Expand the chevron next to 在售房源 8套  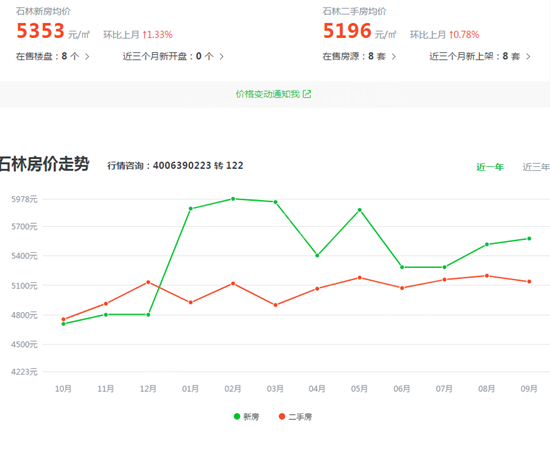[394, 56]
